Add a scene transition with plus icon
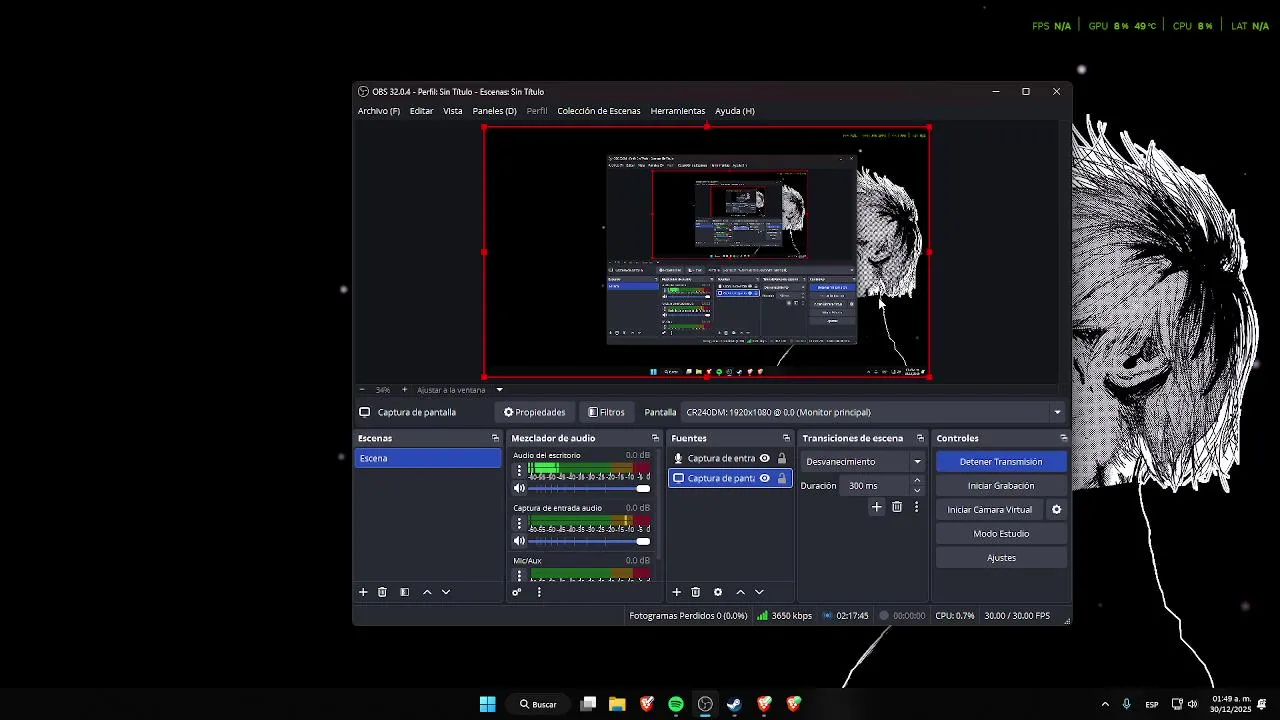Viewport: 1280px width, 720px height. (x=877, y=507)
